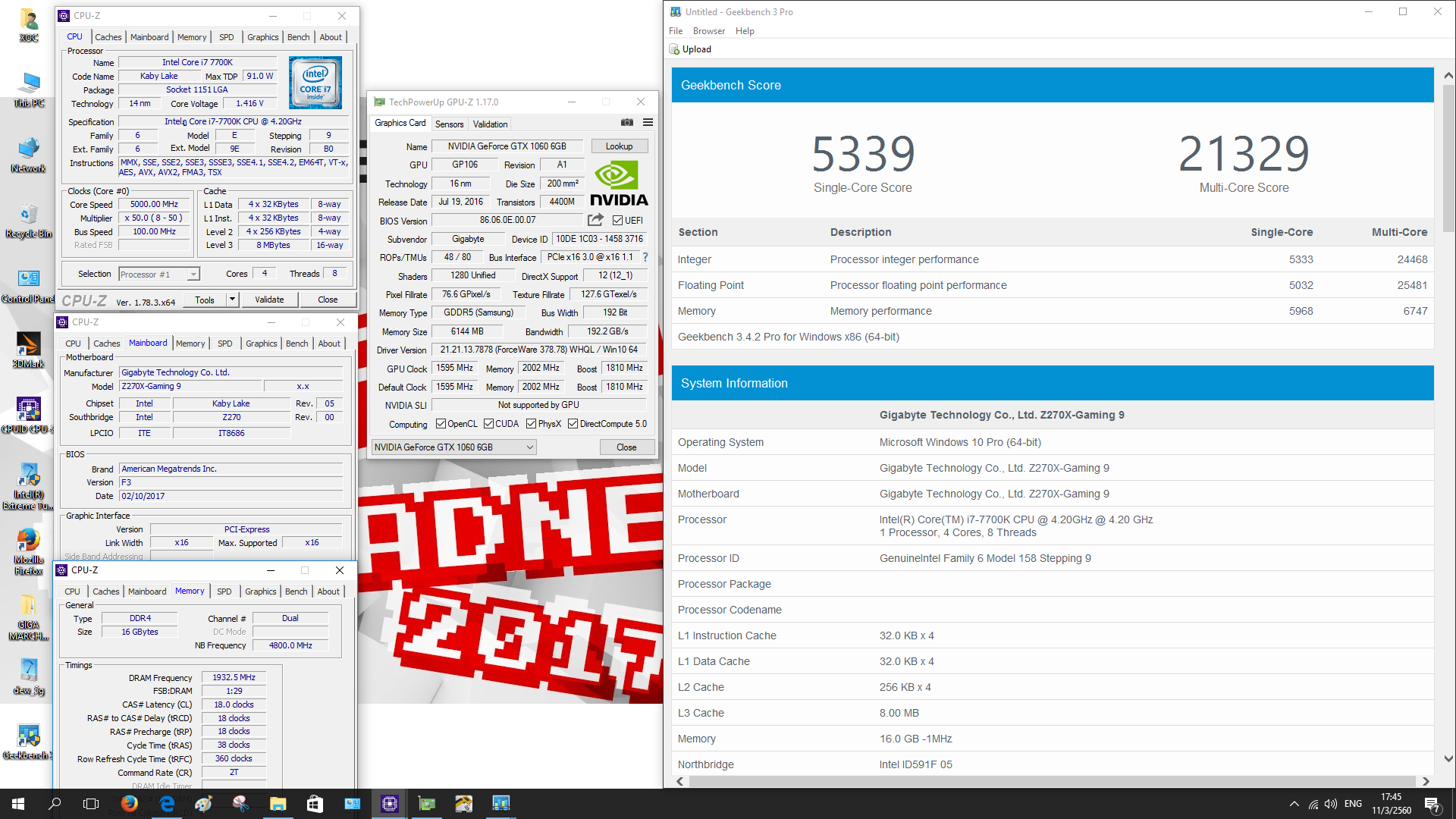Switch to CPU-Z via purple taskbar icon
The image size is (1456, 819).
click(389, 804)
